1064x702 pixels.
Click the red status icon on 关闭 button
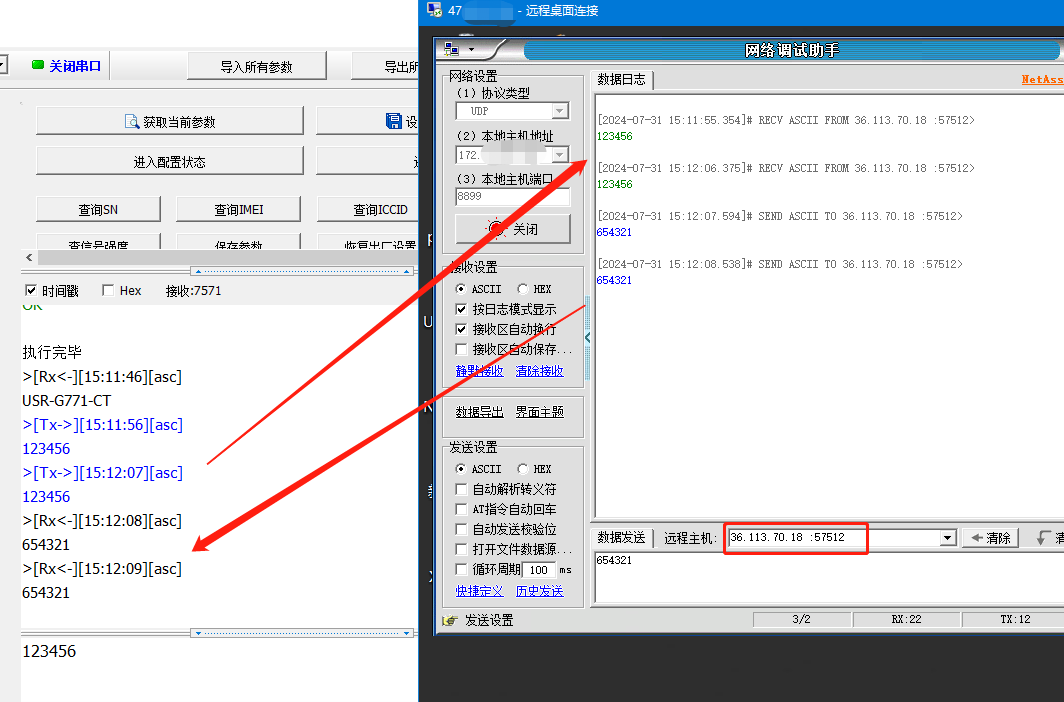tap(496, 229)
